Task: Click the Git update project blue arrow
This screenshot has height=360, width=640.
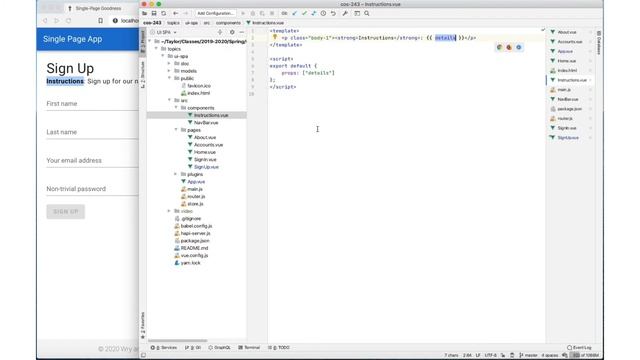Action: pos(294,13)
